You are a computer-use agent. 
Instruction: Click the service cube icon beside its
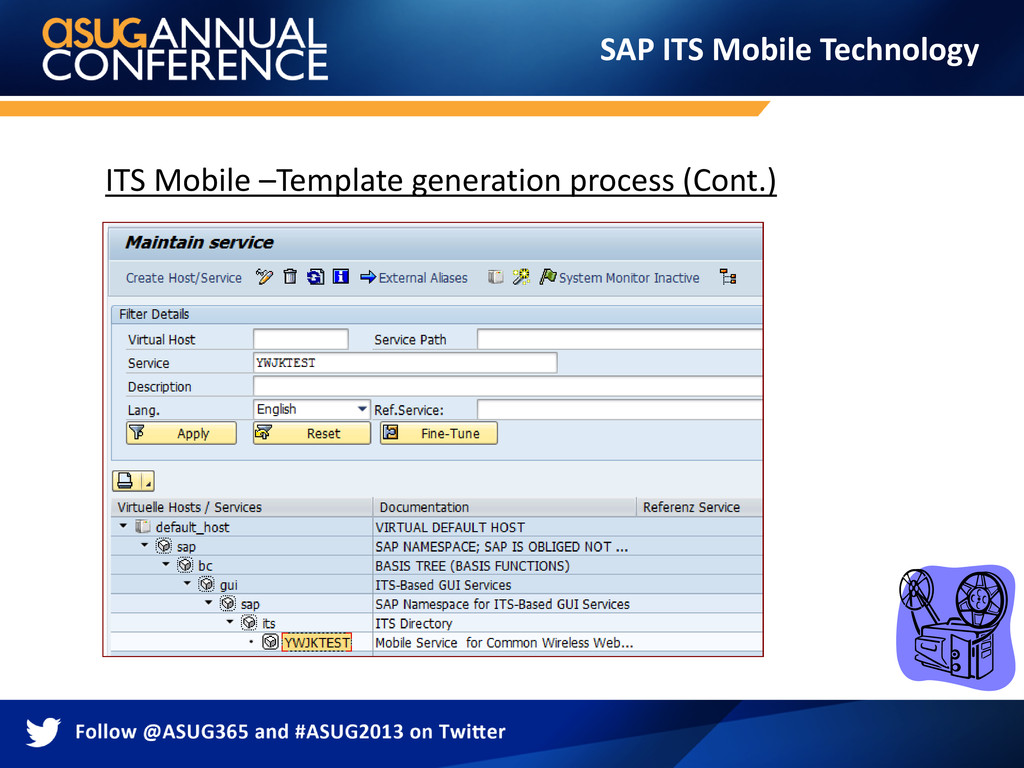pyautogui.click(x=249, y=622)
